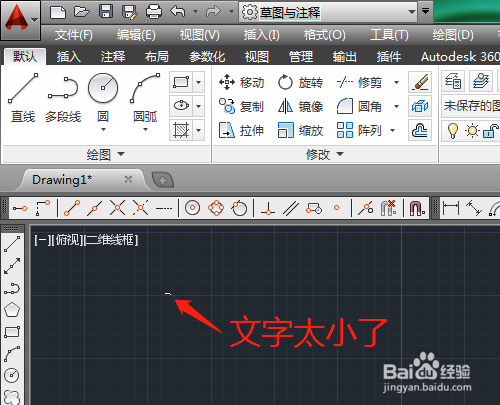Click the Save As icon
Viewport: 500px width, 405px height.
coord(130,12)
